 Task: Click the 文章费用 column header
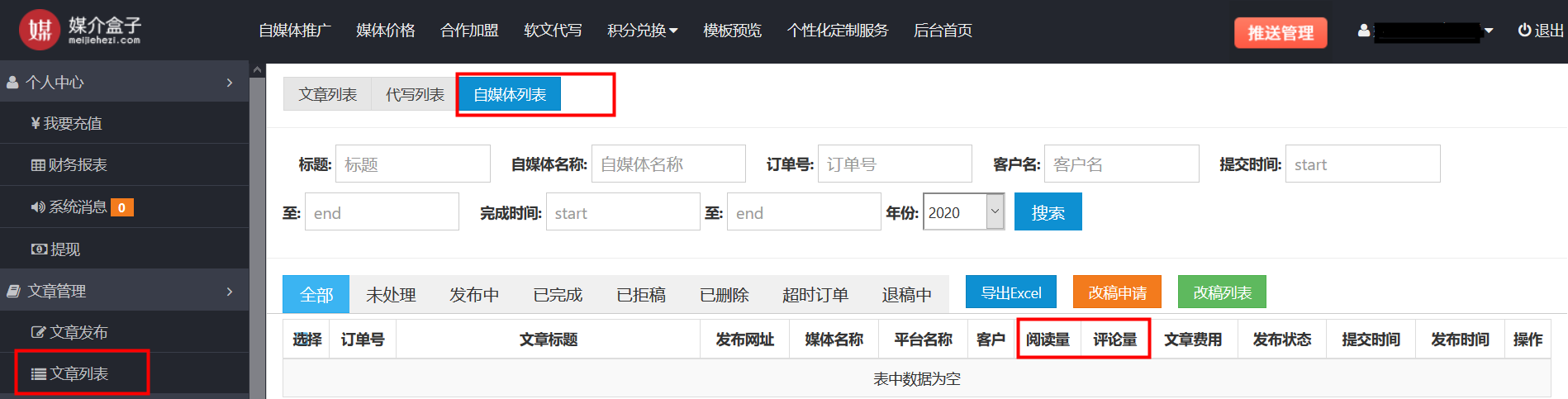1193,340
